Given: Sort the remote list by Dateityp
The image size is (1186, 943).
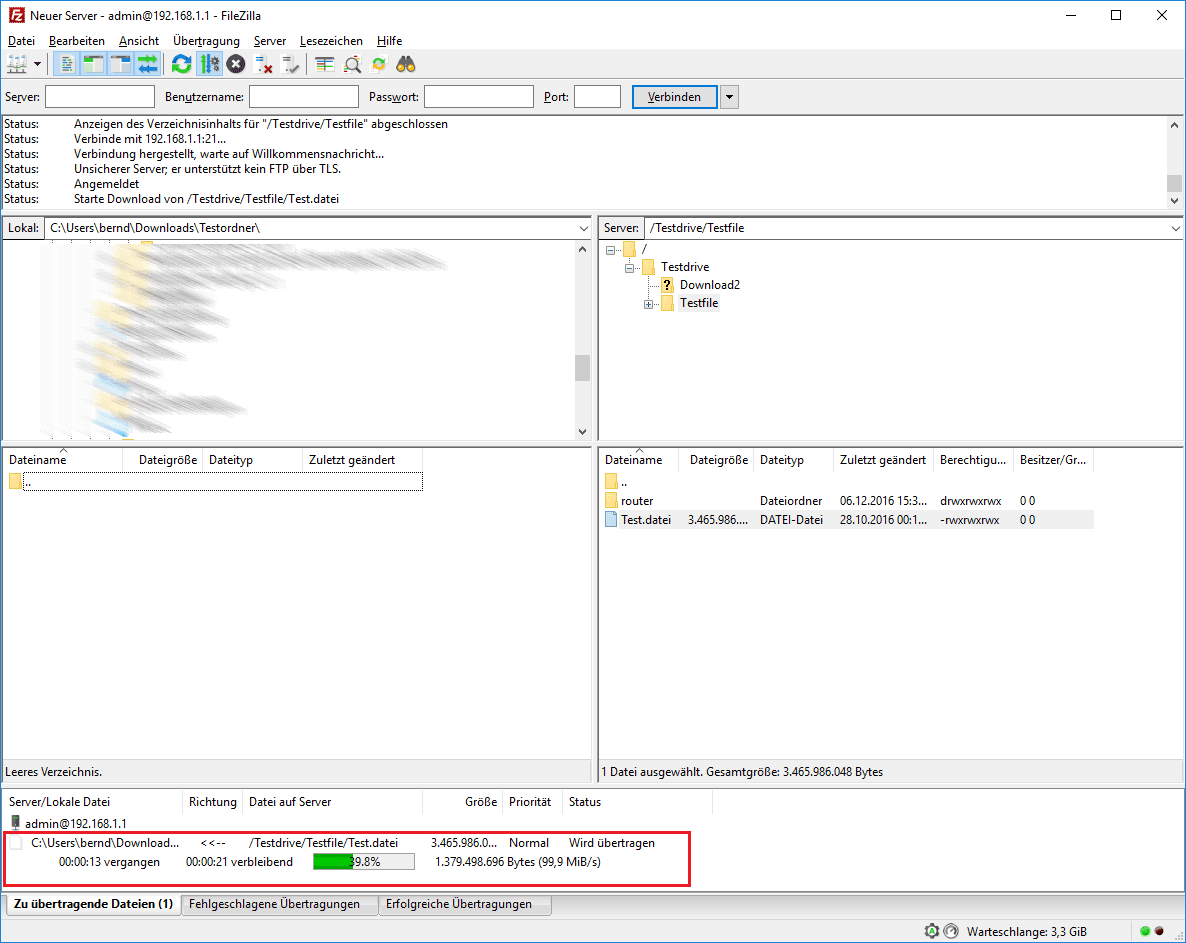Looking at the screenshot, I should pyautogui.click(x=792, y=460).
